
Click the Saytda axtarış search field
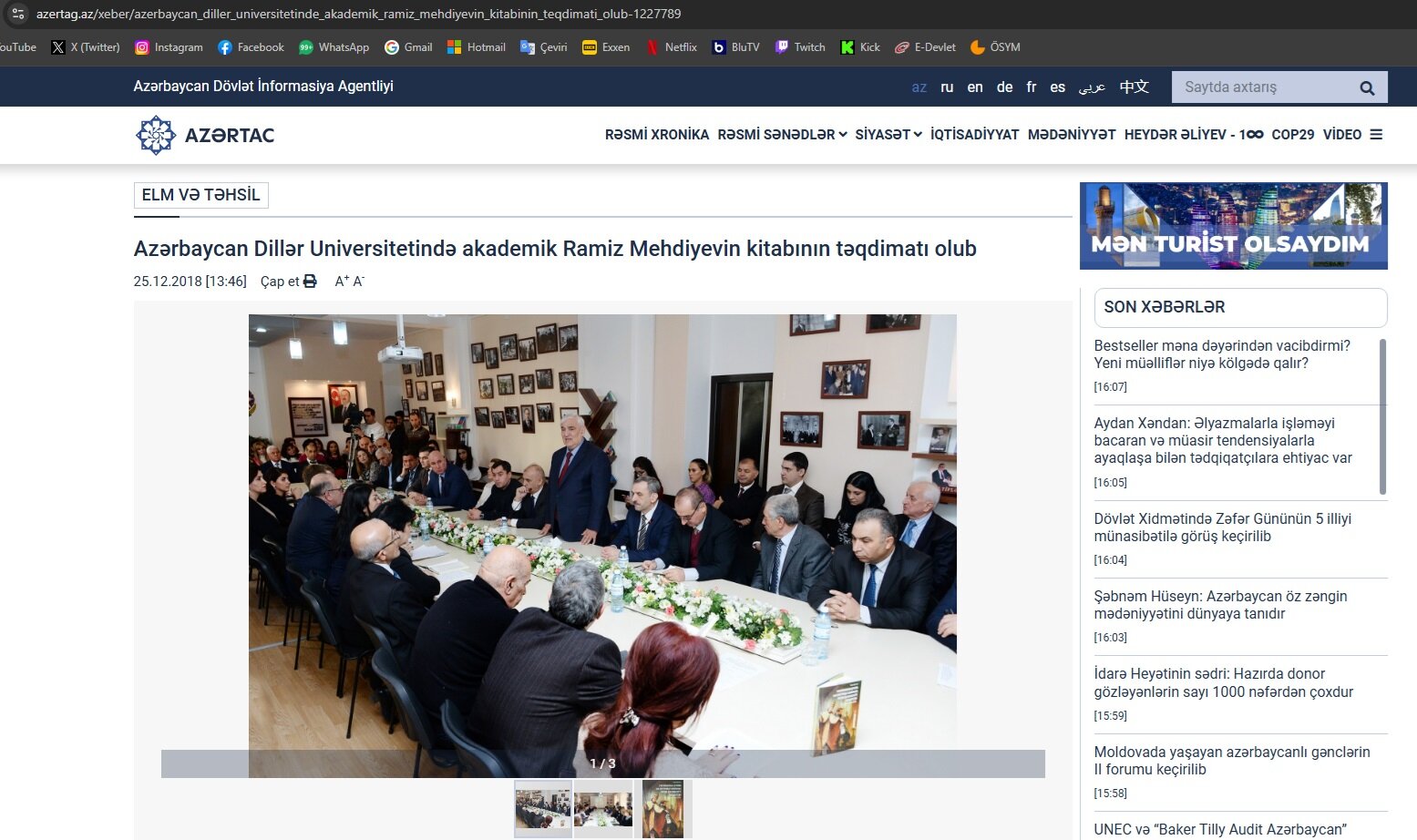(1262, 87)
